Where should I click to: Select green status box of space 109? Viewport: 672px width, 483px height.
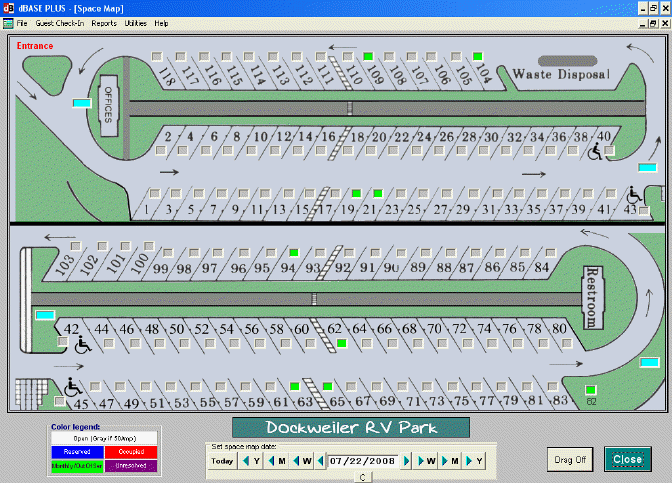[x=368, y=56]
